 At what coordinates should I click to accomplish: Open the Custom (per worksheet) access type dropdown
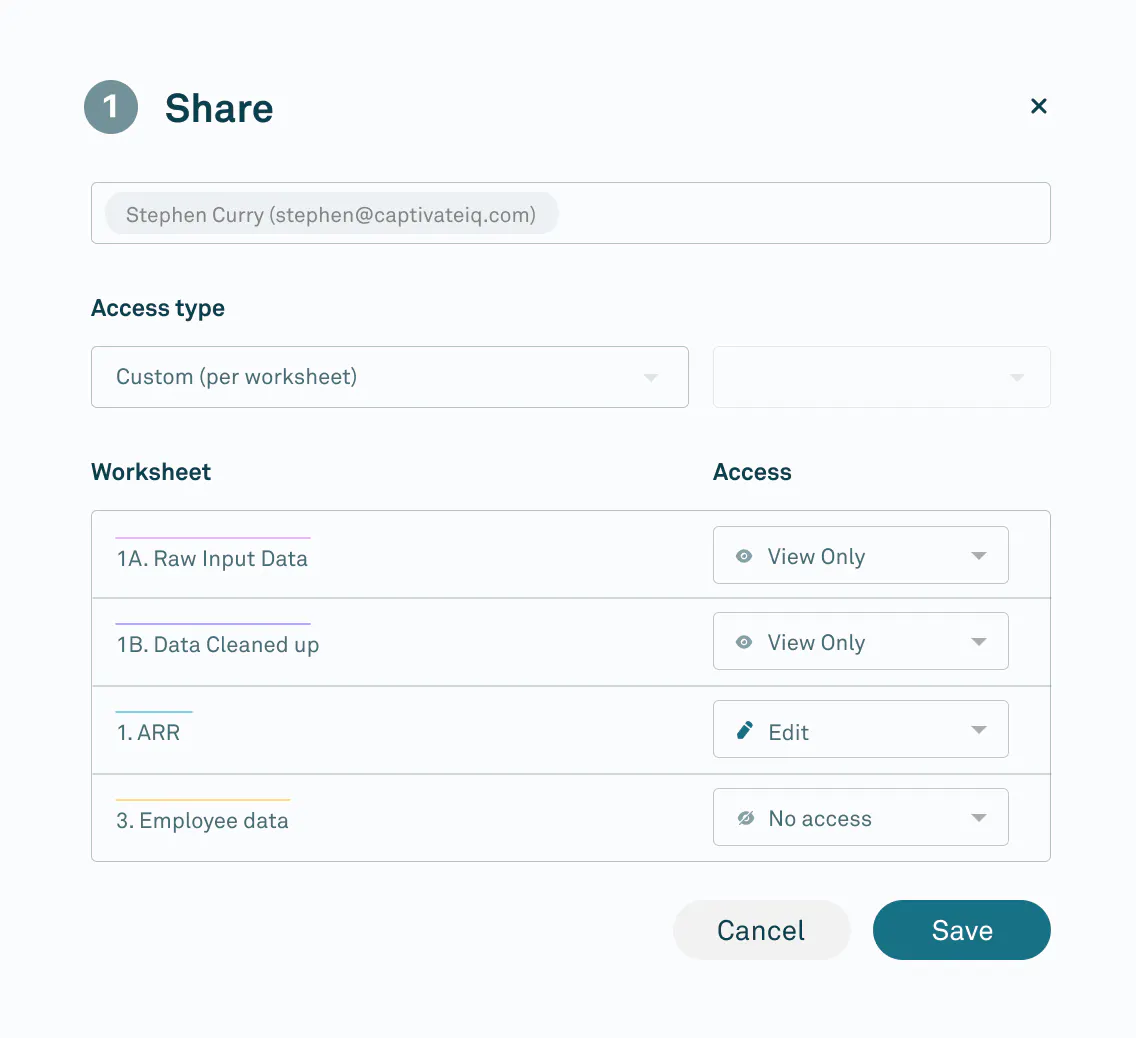pos(390,377)
